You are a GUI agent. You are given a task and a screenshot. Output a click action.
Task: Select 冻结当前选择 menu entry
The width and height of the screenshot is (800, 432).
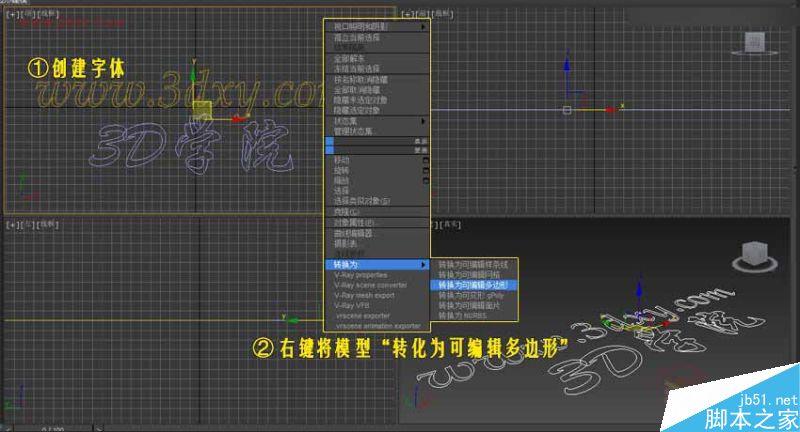point(357,69)
